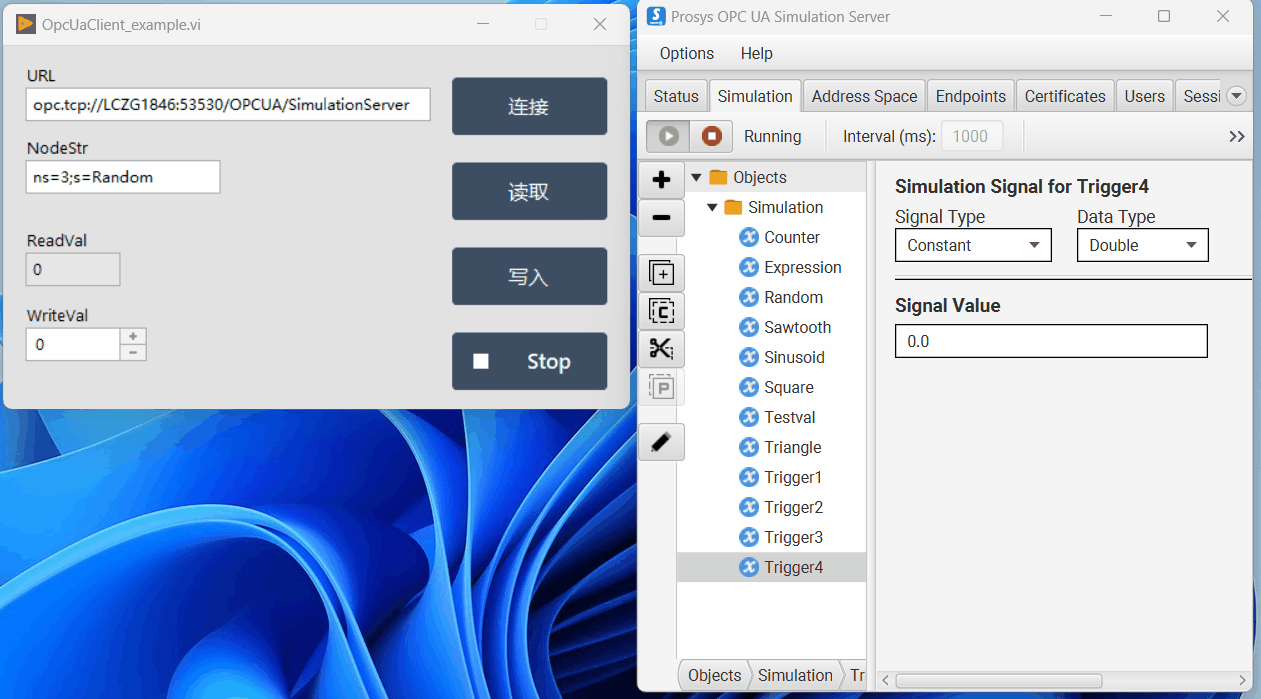Screen dimensions: 1261x699
Task: Click the duplicate node icon
Action: click(x=661, y=273)
